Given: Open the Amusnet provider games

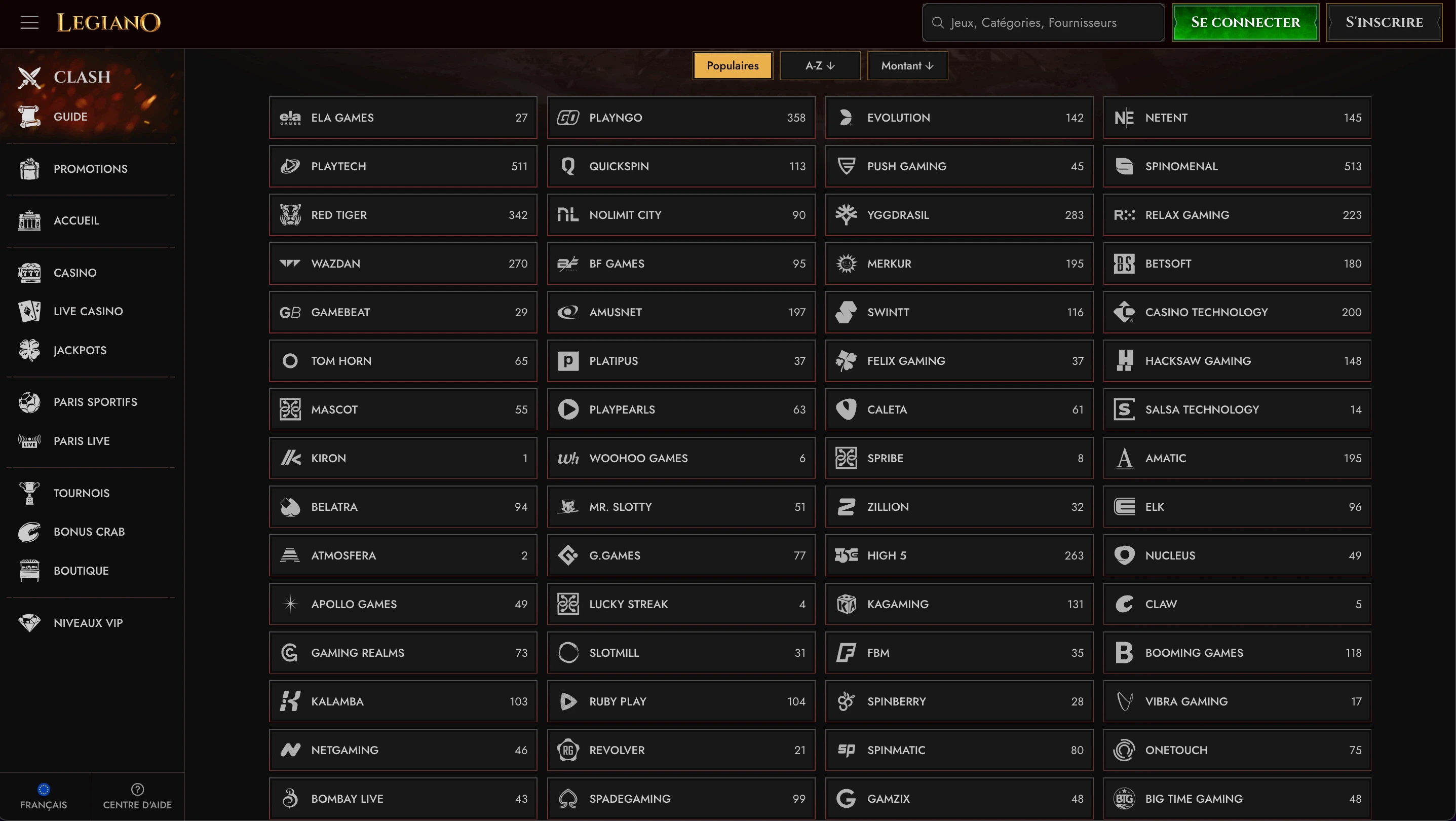Looking at the screenshot, I should pyautogui.click(x=681, y=312).
